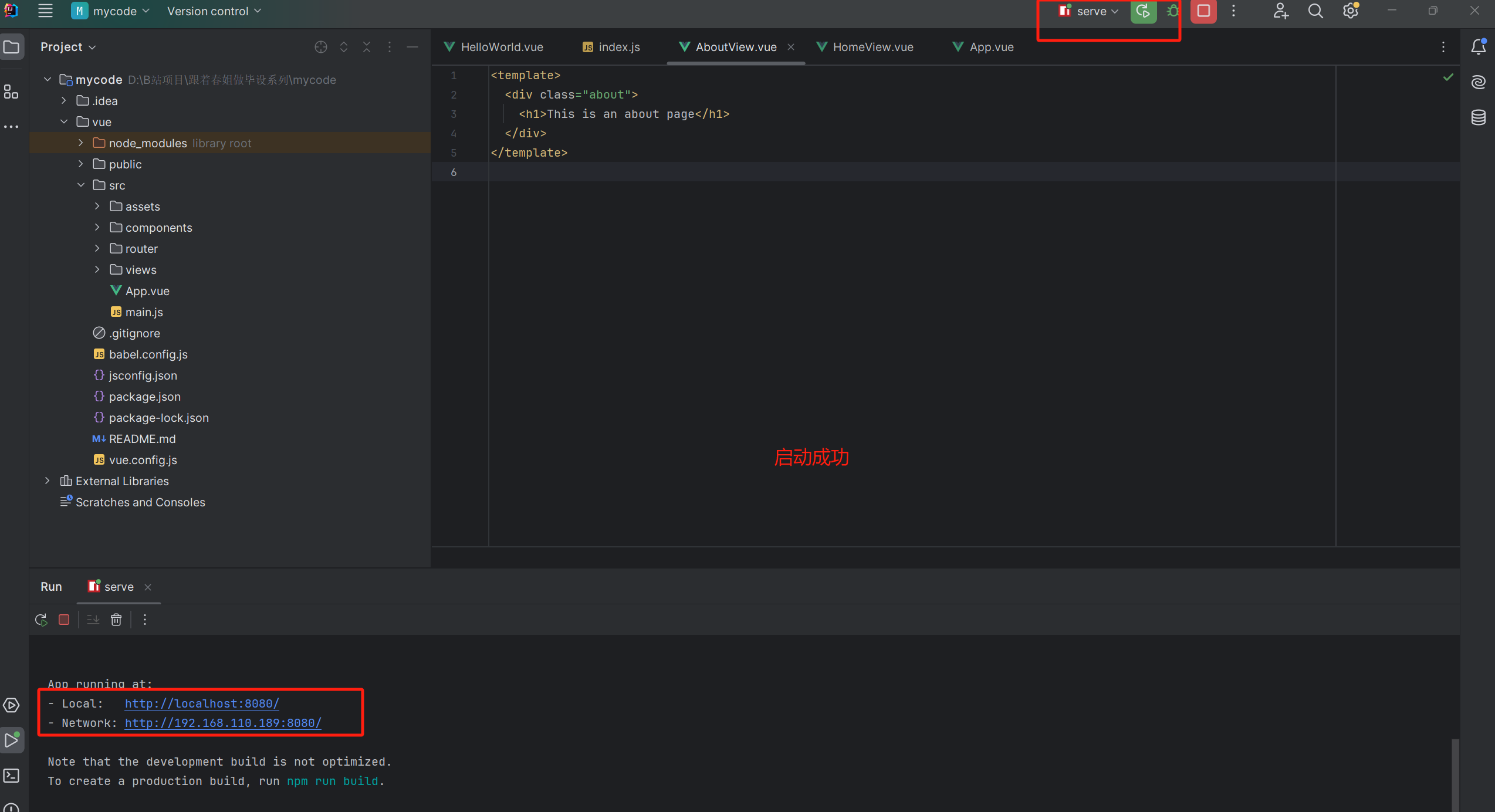Expand the public folder
This screenshot has width=1495, height=812.
(80, 164)
